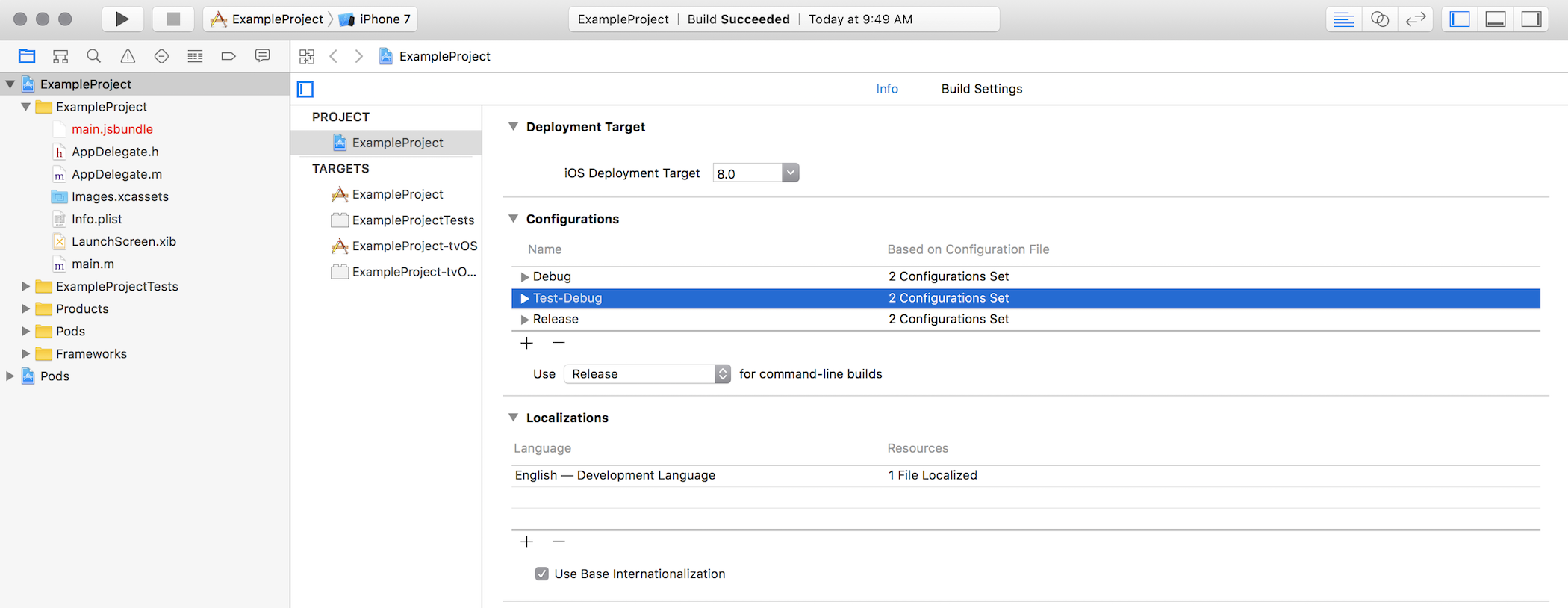
Task: Expand the Pods project at bottom
Action: 10,376
